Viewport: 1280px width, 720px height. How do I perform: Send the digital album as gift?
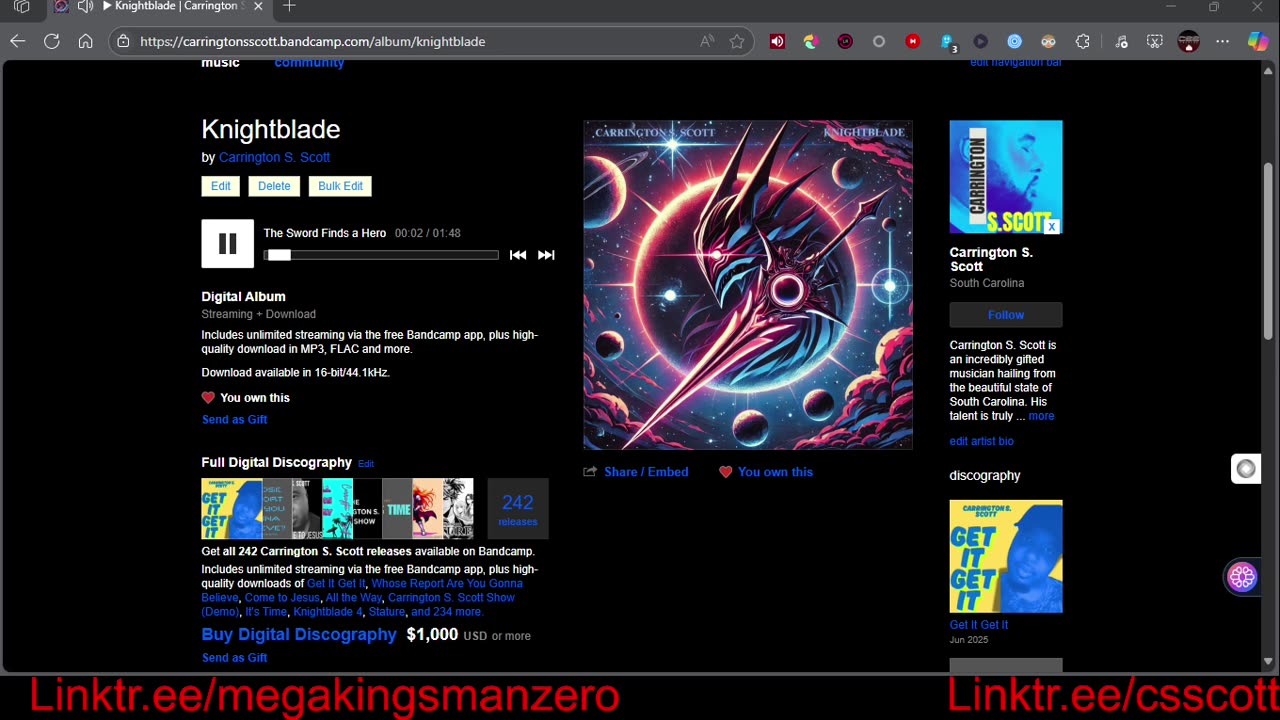pos(234,420)
